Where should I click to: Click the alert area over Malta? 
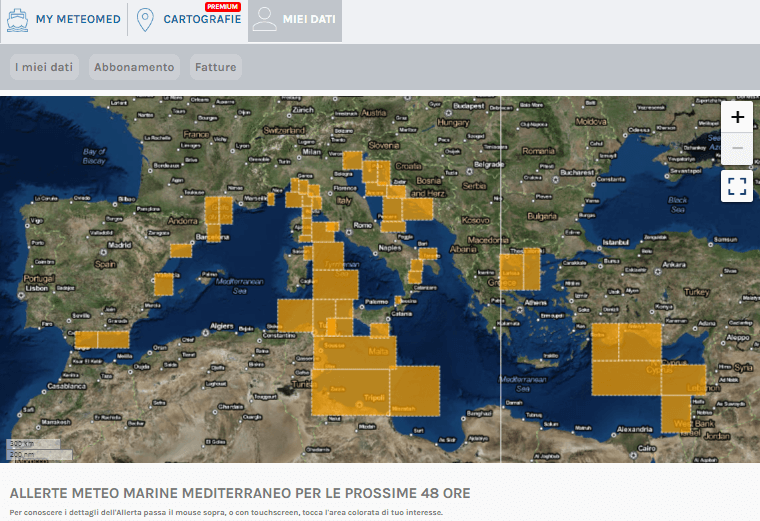pyautogui.click(x=355, y=353)
